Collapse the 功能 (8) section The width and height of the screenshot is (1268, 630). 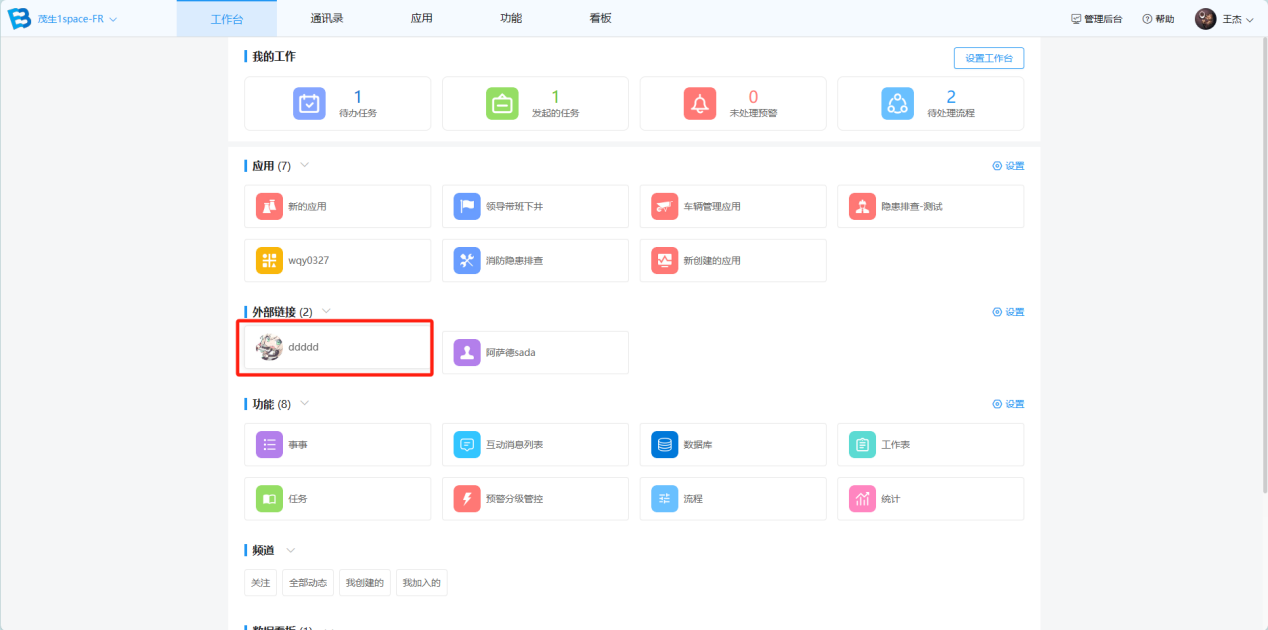point(305,404)
